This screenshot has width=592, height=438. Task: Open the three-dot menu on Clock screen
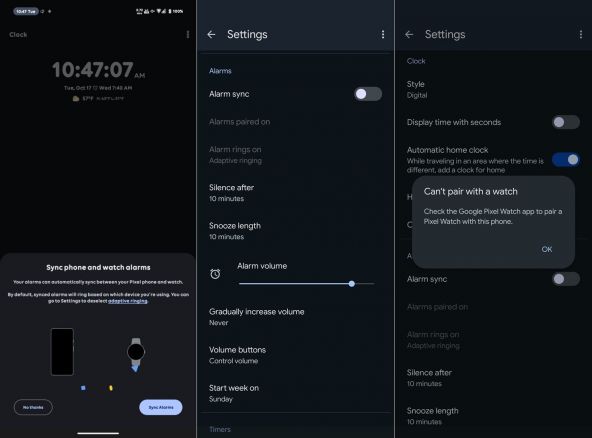coord(188,35)
